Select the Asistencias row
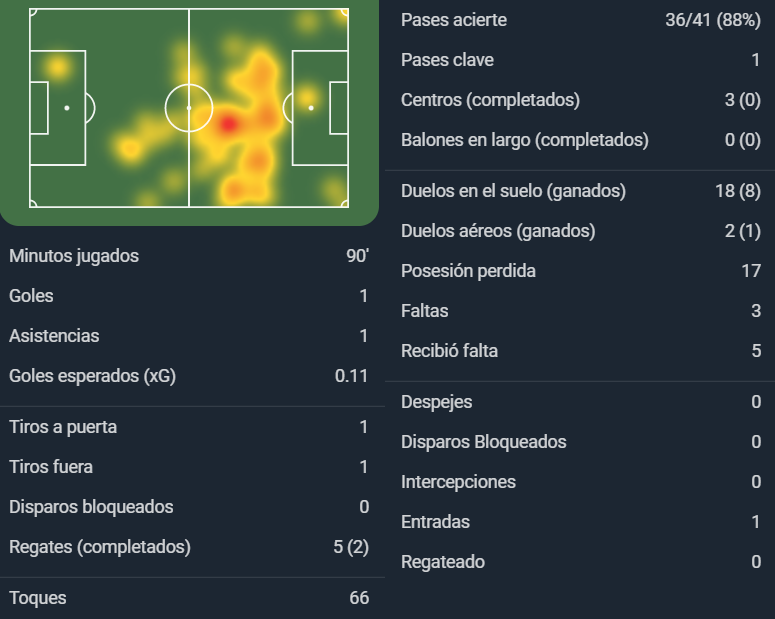The width and height of the screenshot is (775, 619). [189, 336]
